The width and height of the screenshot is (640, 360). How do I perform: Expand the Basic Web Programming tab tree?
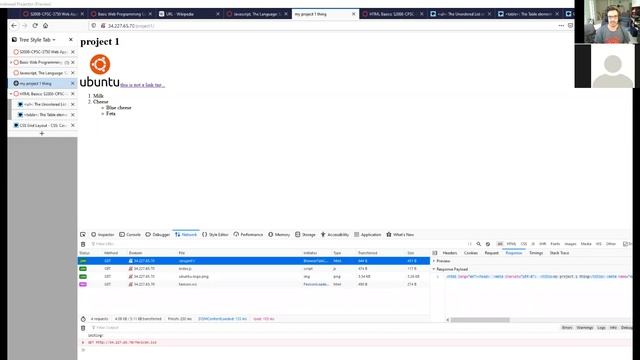click(11, 62)
